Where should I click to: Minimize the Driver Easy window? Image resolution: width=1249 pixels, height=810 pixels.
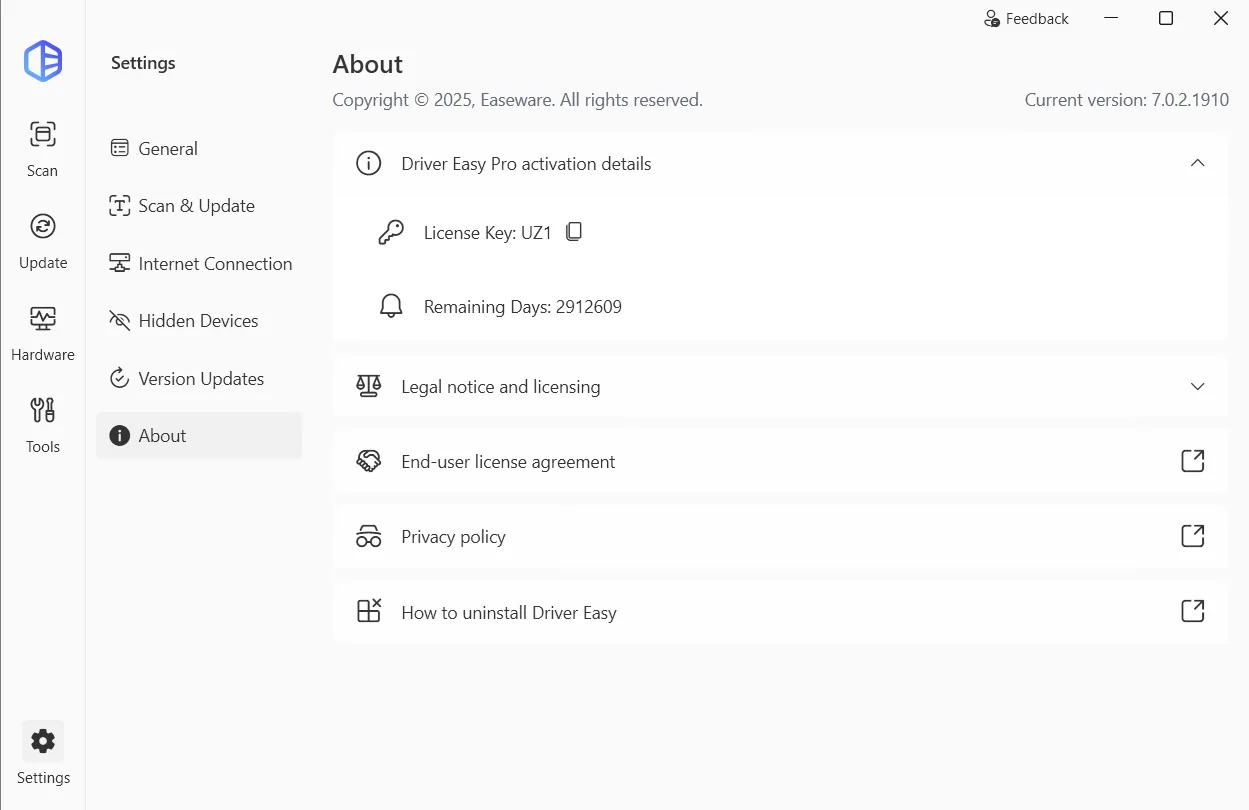[1111, 18]
